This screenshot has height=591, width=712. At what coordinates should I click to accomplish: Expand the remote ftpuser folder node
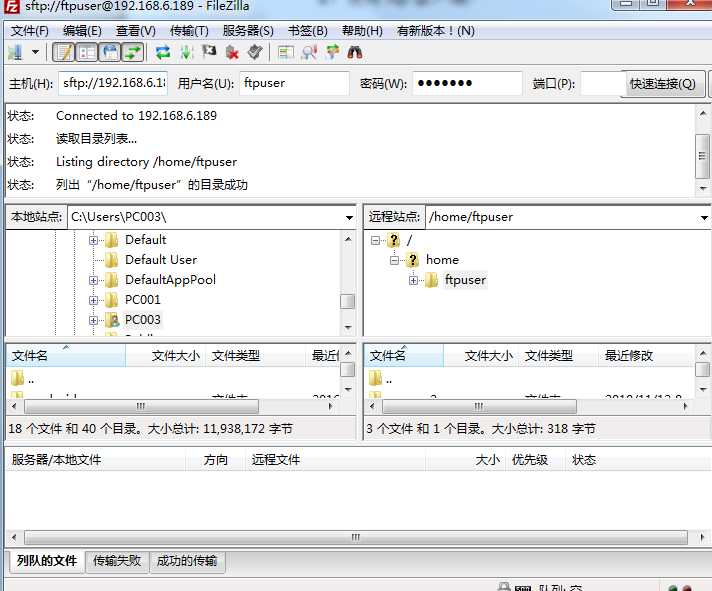coord(413,280)
